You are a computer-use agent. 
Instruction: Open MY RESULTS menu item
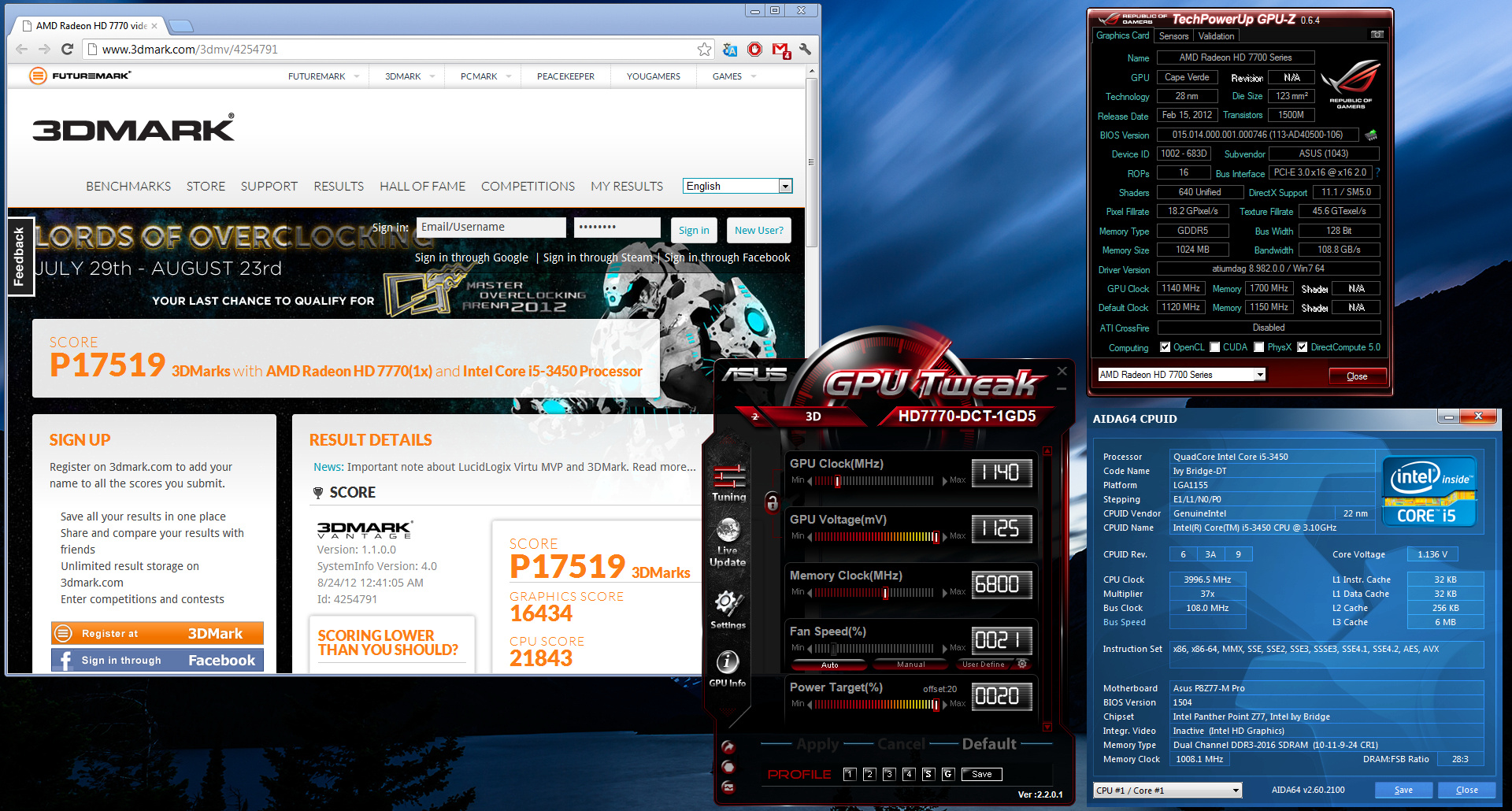627,187
